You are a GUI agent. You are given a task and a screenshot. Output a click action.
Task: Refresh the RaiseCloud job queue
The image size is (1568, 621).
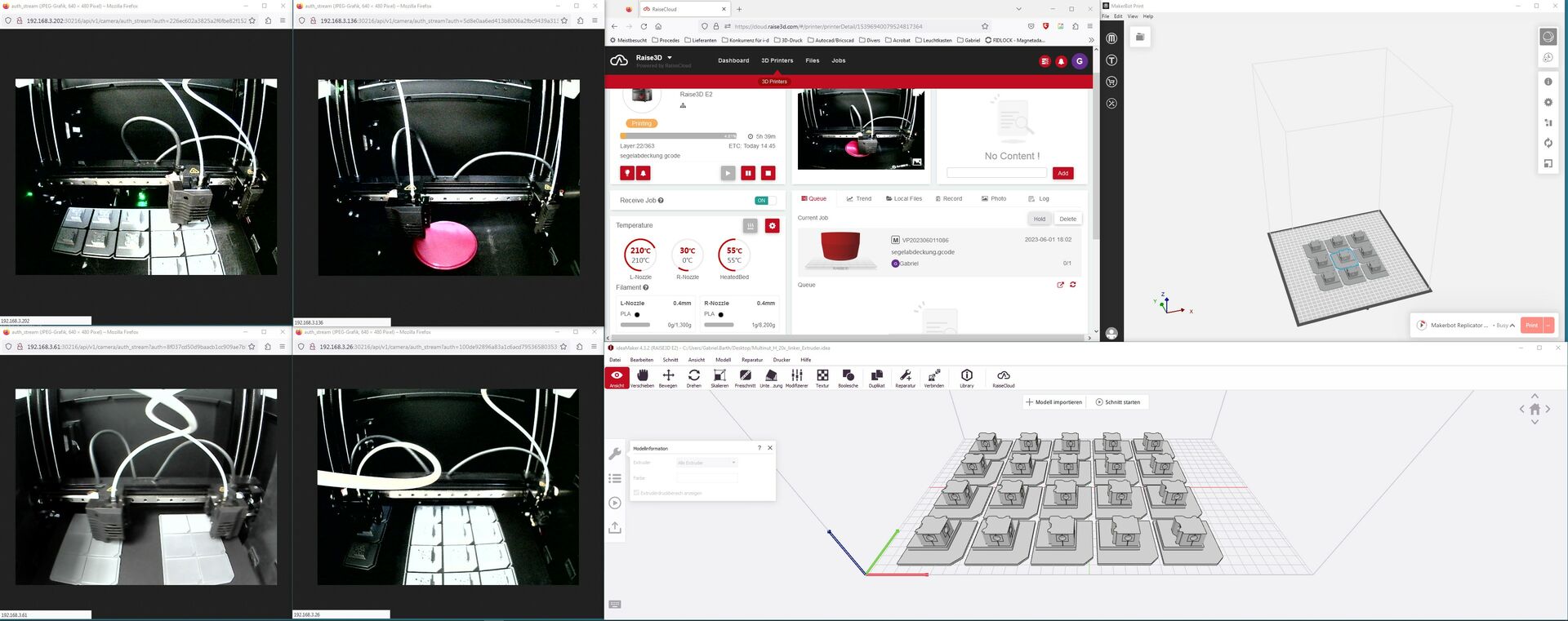(1073, 285)
